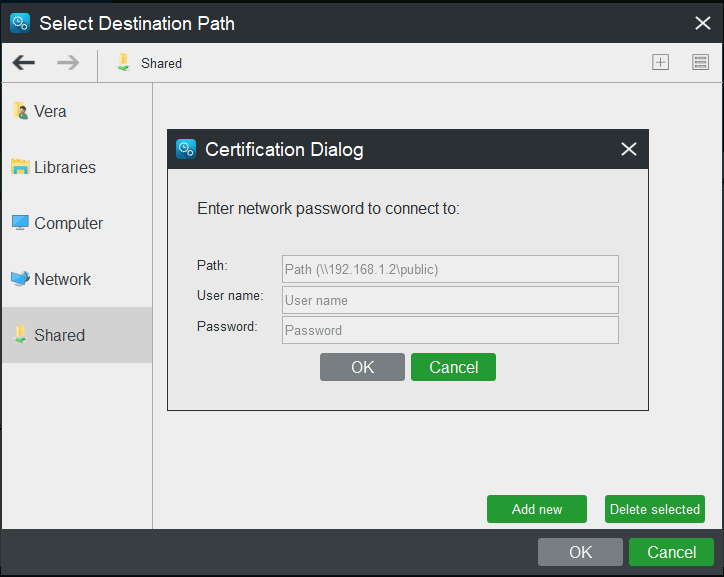Click the new folder plus icon
This screenshot has width=724, height=577.
[x=660, y=62]
